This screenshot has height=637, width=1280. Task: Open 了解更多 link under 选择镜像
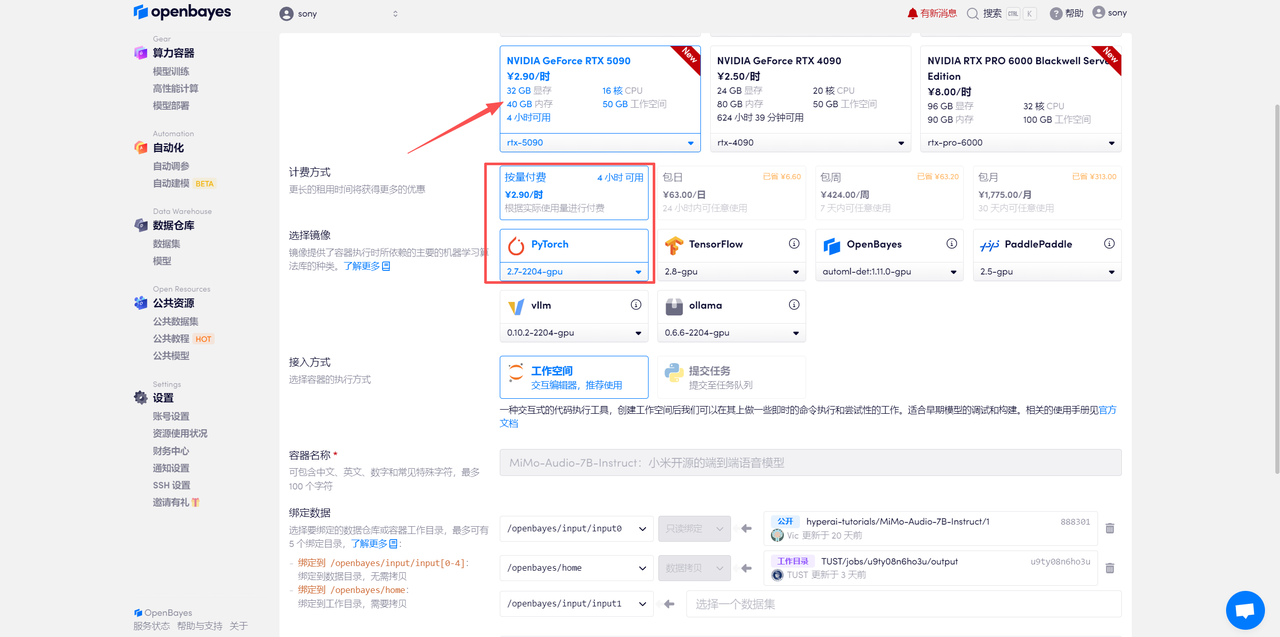click(x=367, y=267)
